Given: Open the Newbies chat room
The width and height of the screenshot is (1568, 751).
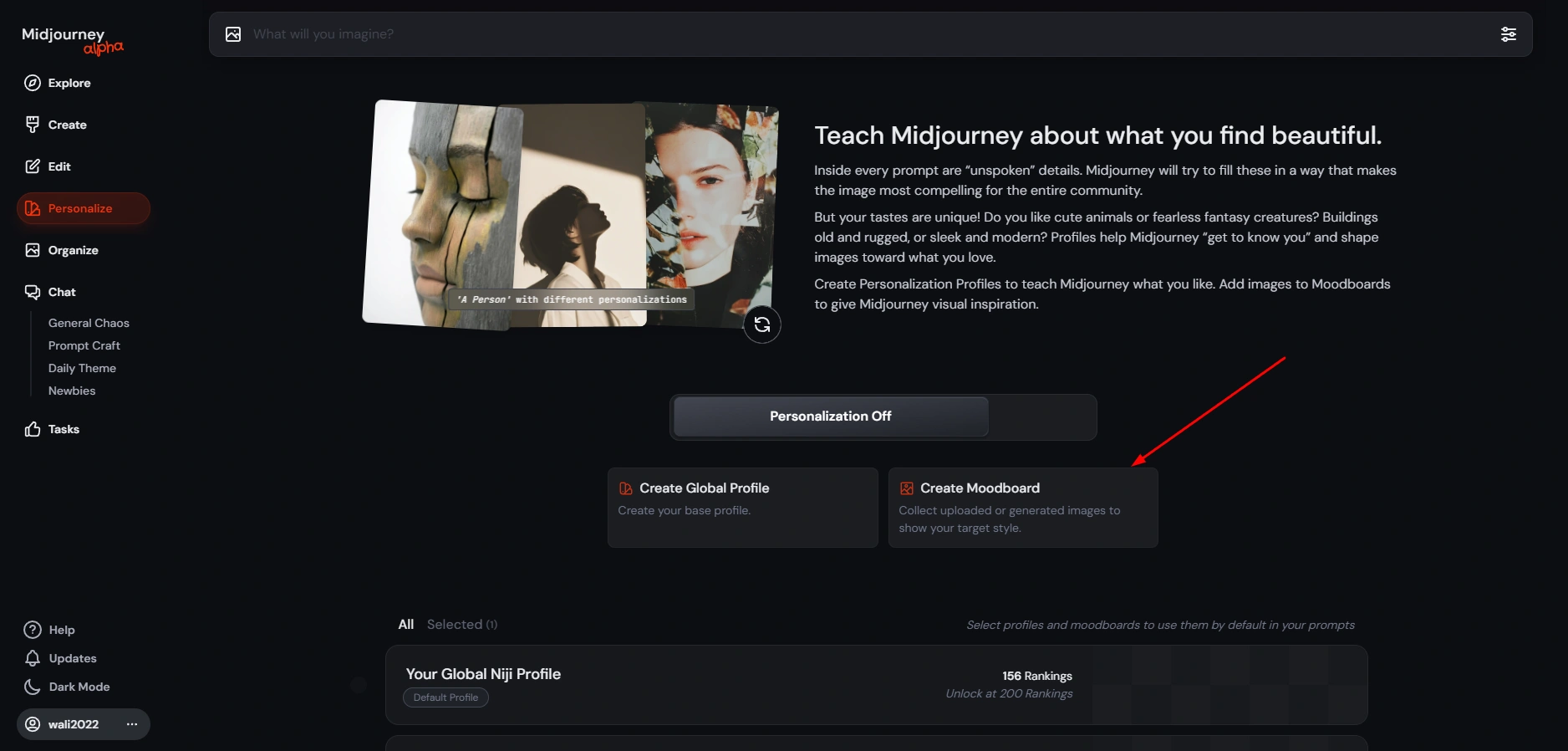Looking at the screenshot, I should [x=72, y=391].
